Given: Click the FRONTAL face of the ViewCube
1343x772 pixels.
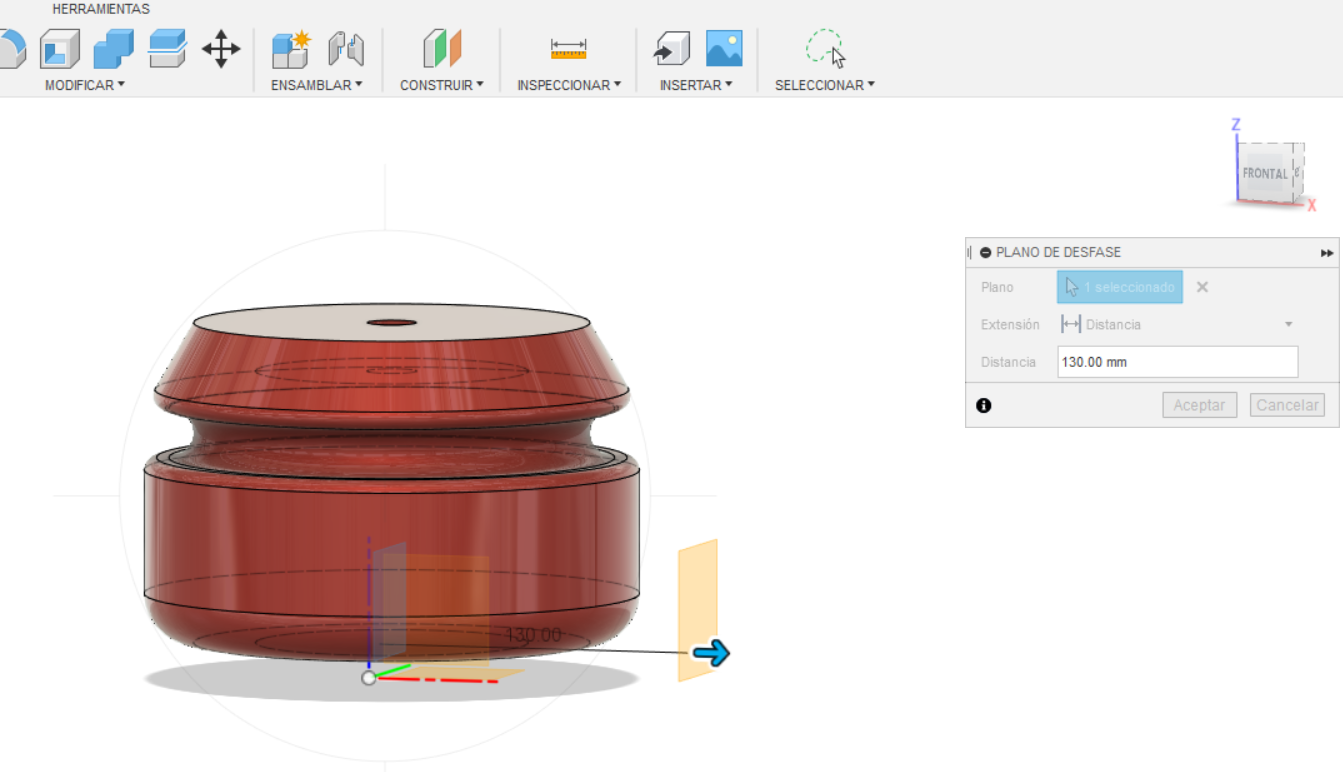Looking at the screenshot, I should [x=1265, y=173].
